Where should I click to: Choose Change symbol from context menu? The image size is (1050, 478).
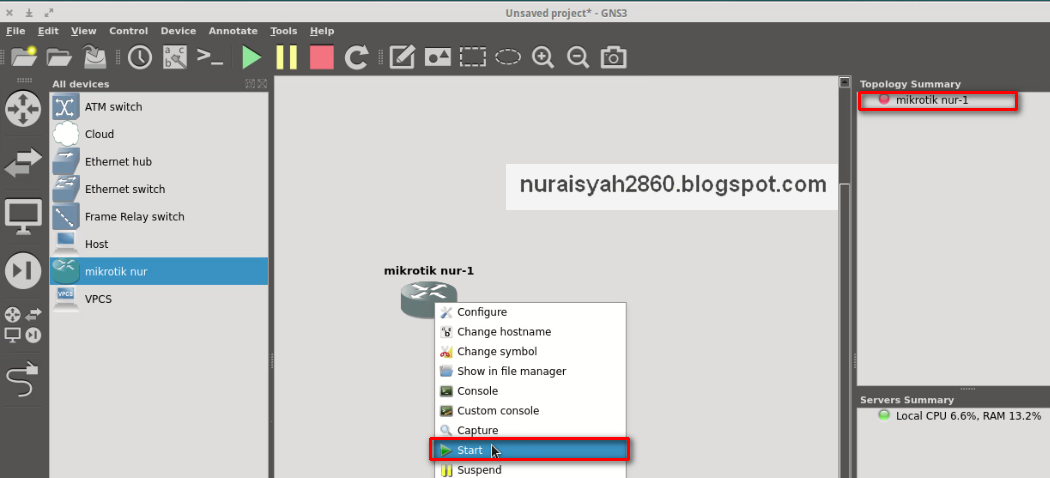tap(530, 351)
